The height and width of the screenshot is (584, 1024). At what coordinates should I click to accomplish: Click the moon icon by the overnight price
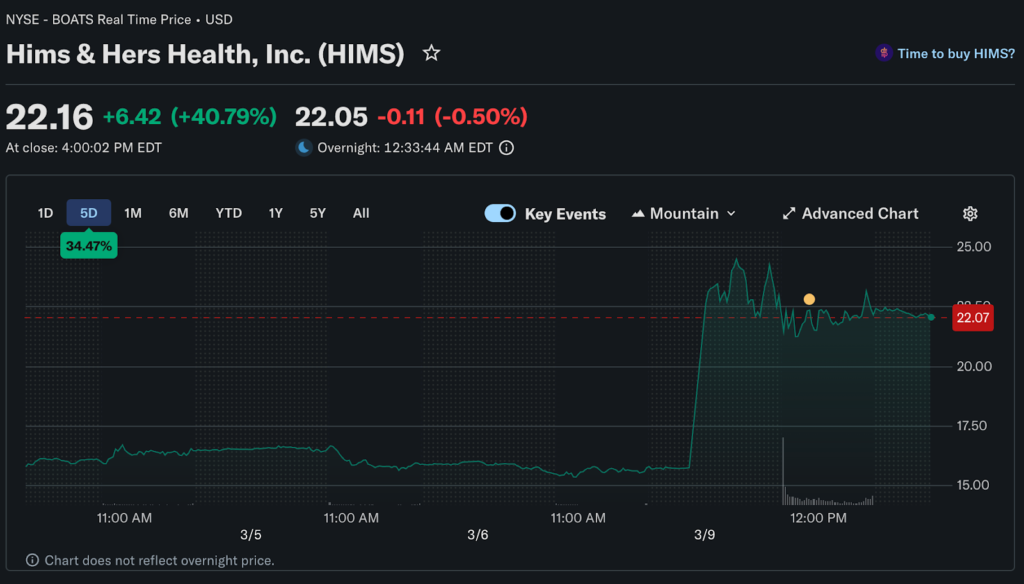pyautogui.click(x=304, y=148)
